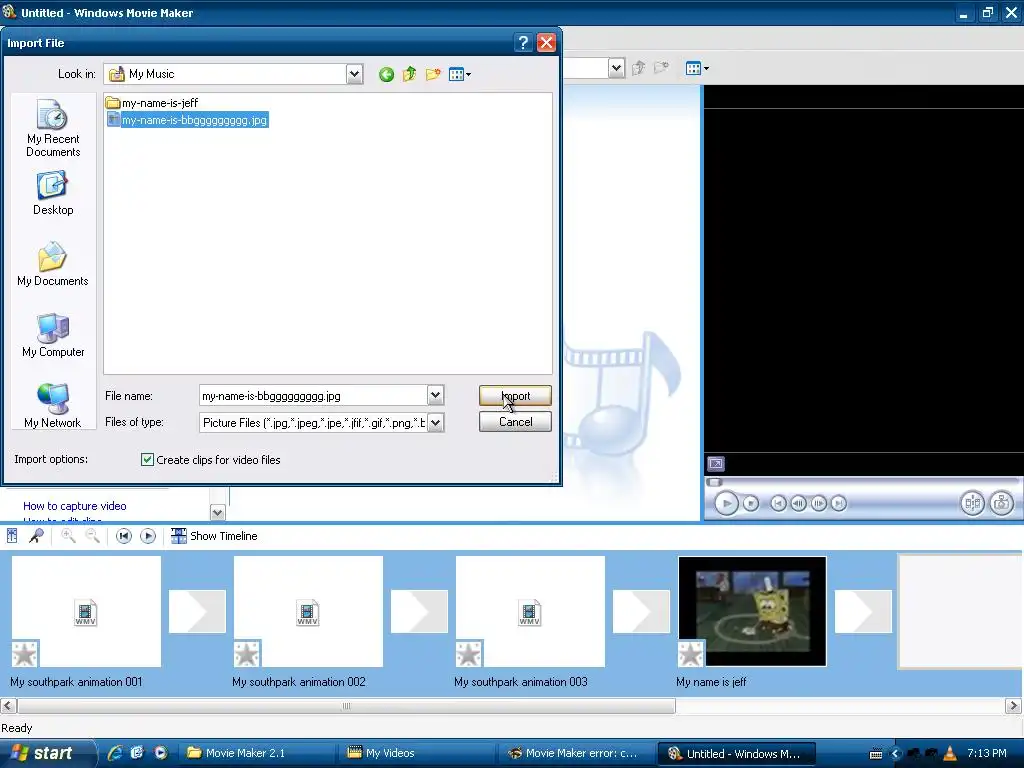Click video effect star on animation 003
The height and width of the screenshot is (768, 1024).
[x=469, y=654]
